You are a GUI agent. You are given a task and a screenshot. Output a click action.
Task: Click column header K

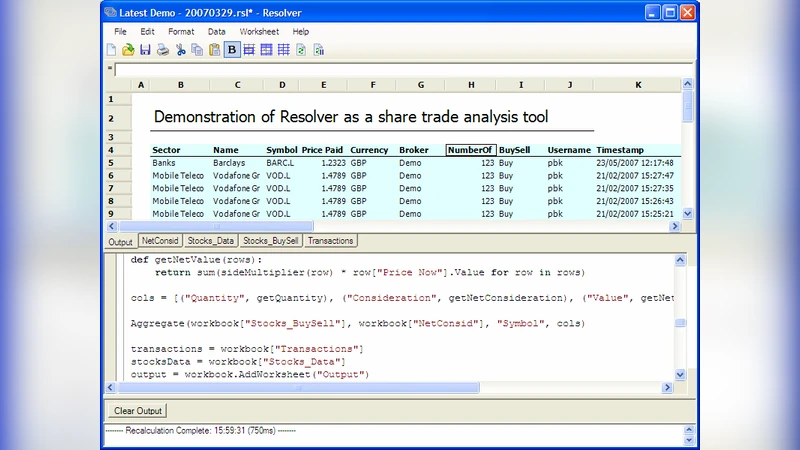coord(638,85)
